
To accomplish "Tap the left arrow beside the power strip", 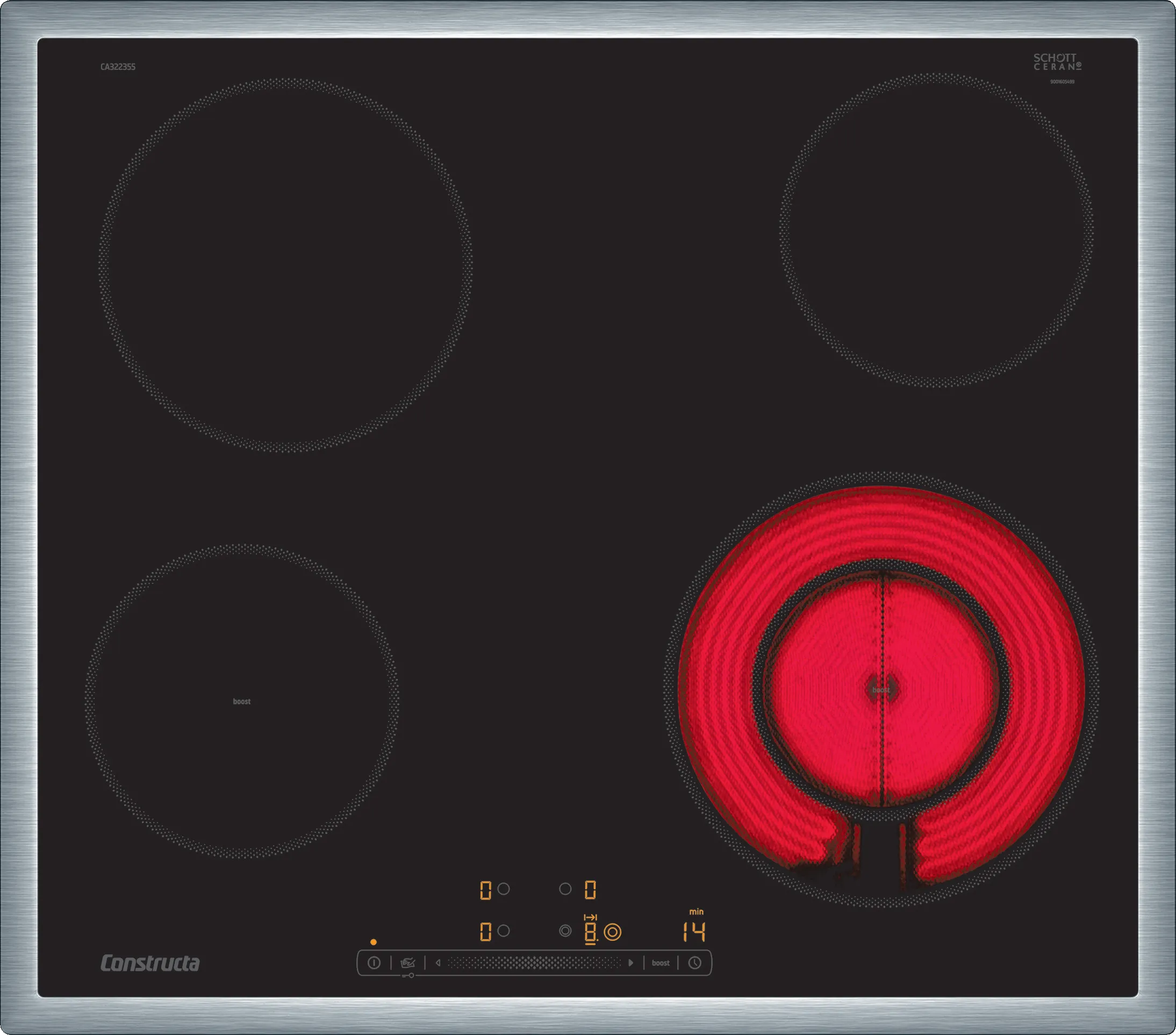I will (438, 962).
